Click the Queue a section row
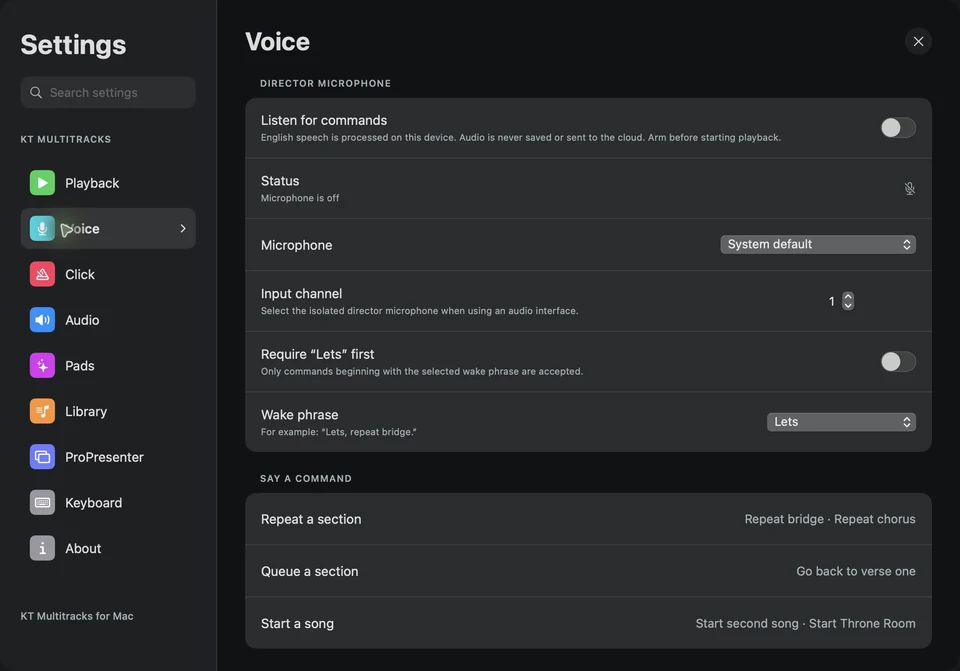Viewport: 960px width, 671px height. coord(588,571)
